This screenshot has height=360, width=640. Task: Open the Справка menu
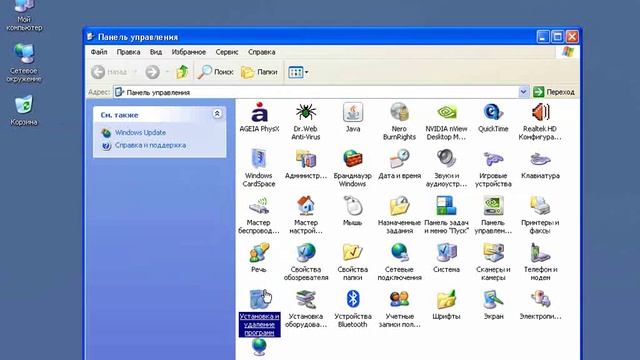point(261,52)
